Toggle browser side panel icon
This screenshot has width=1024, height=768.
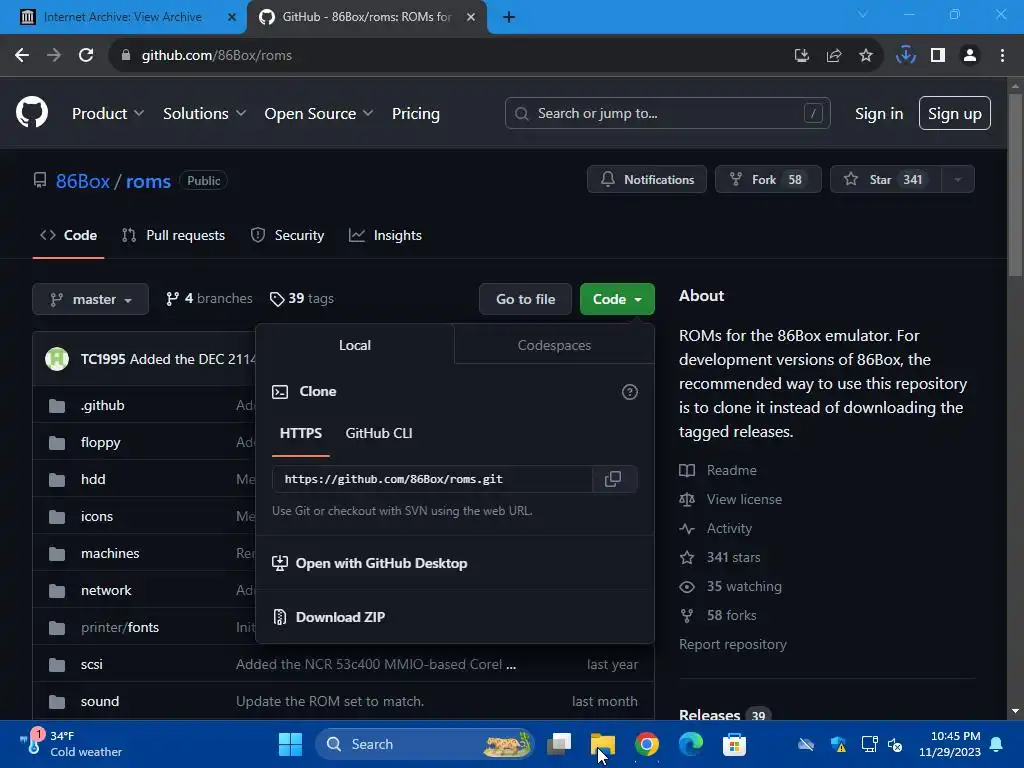pos(938,56)
